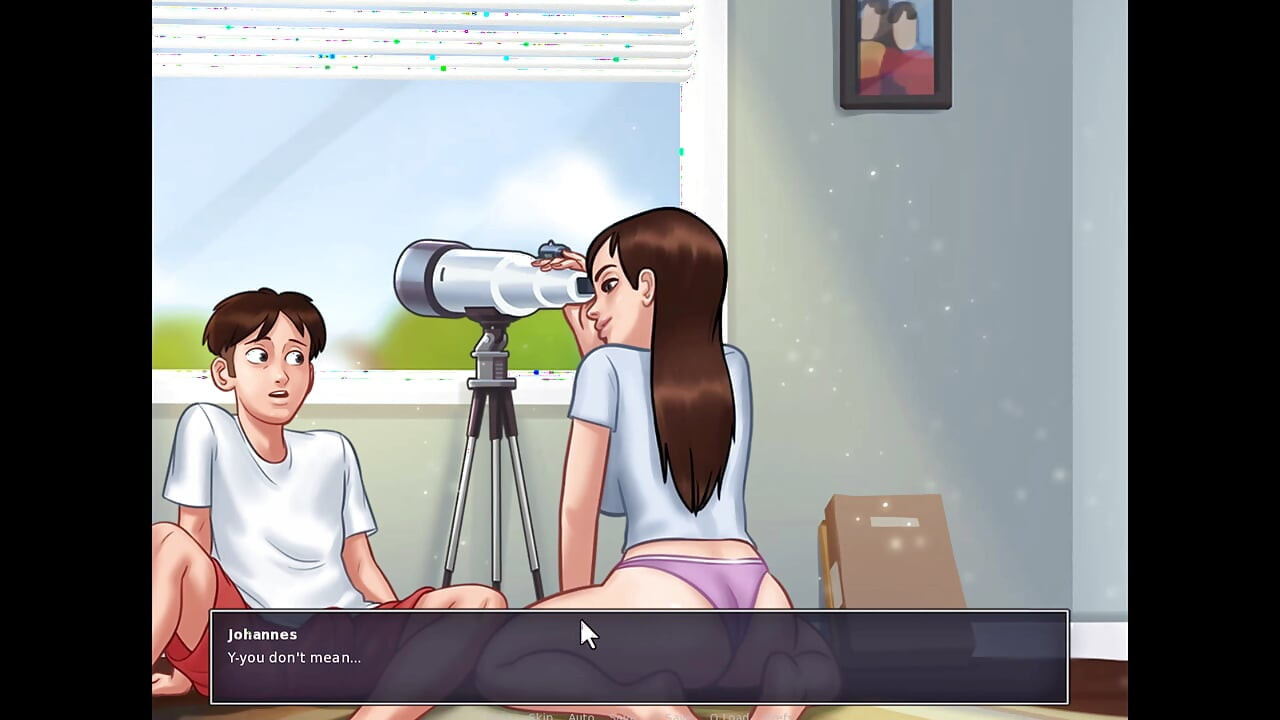The width and height of the screenshot is (1280, 720).
Task: Enable Auto mode in the quick menu
Action: (581, 716)
